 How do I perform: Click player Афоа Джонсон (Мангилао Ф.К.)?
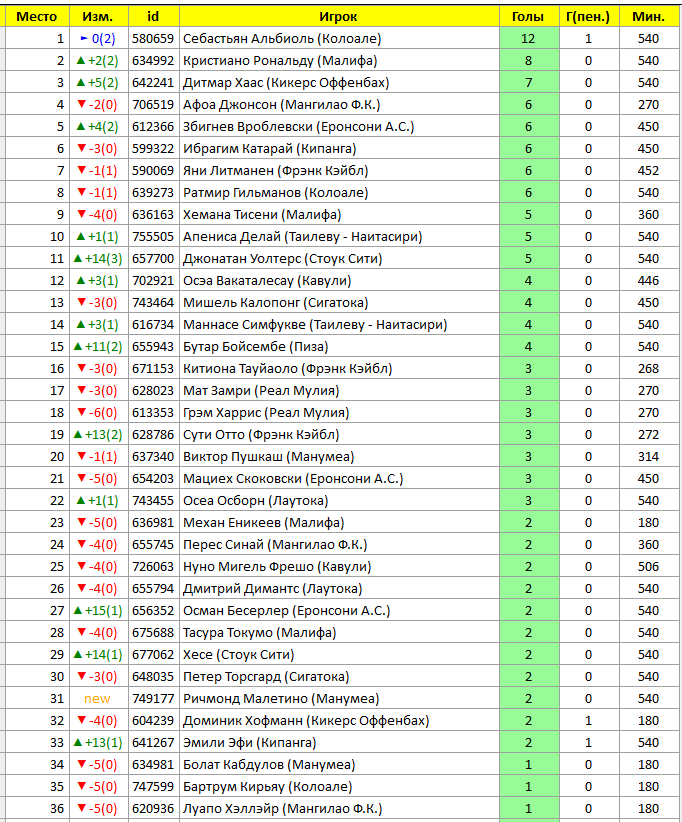pos(282,105)
